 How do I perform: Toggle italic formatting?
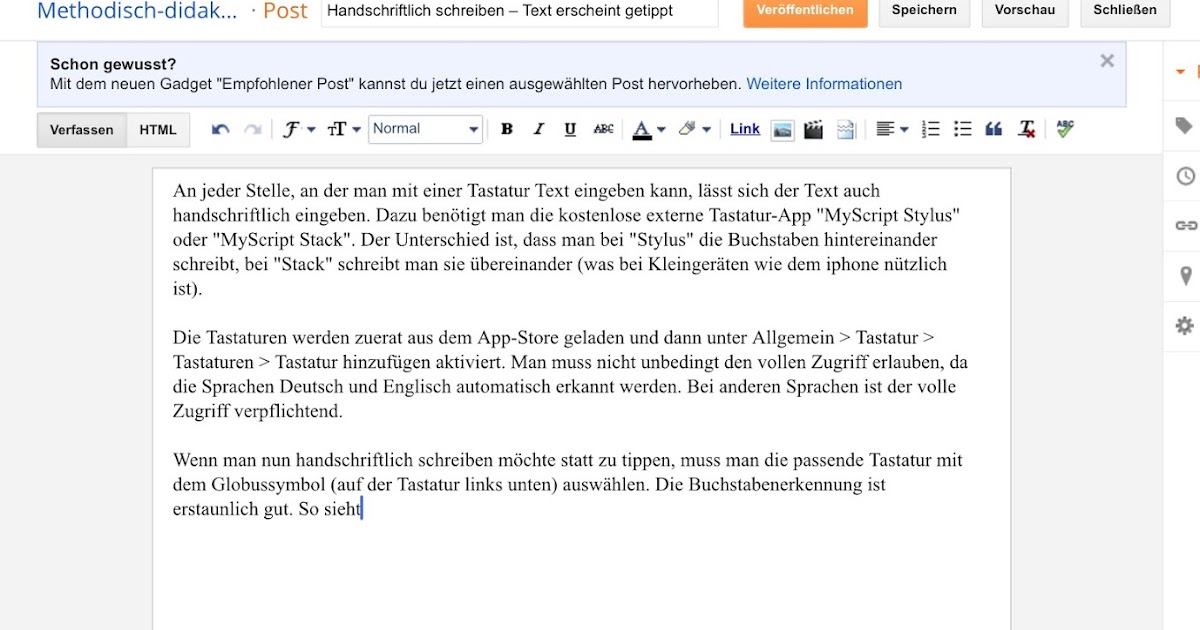coord(539,129)
